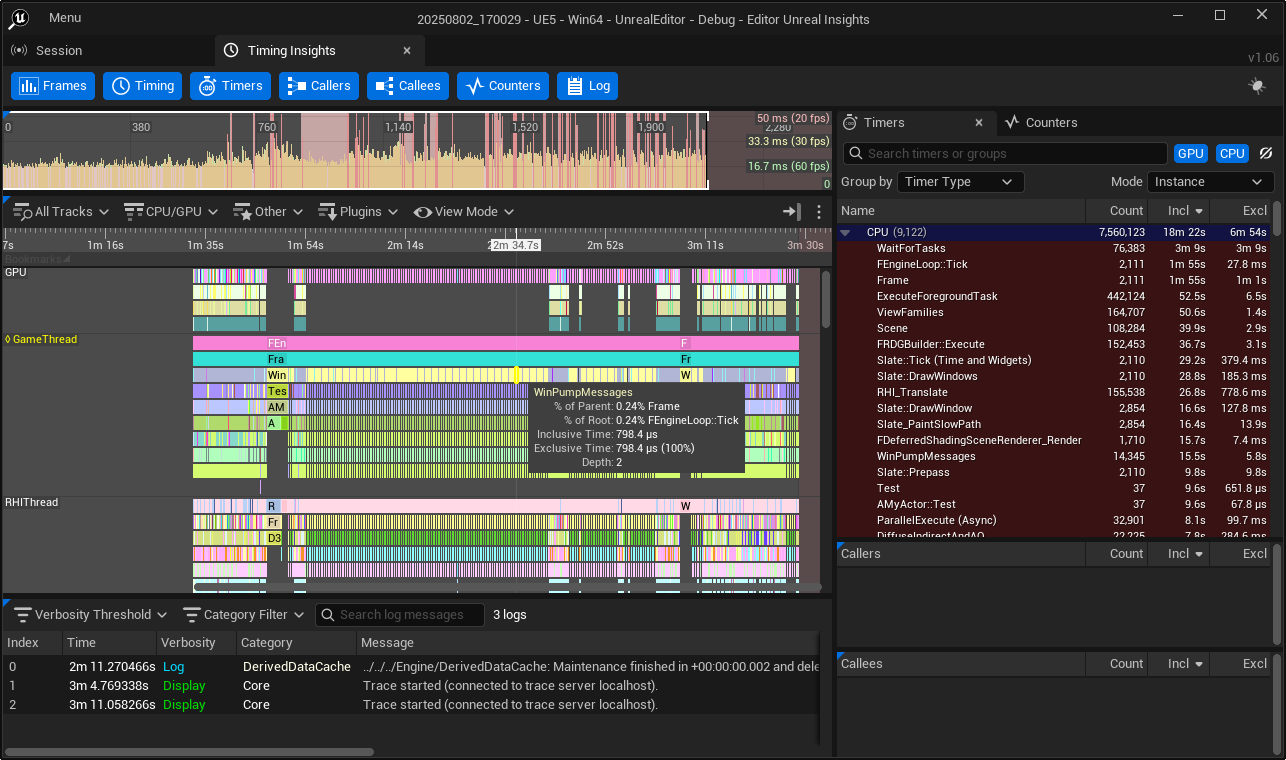1286x760 pixels.
Task: Toggle the Timing view button
Action: 143,86
